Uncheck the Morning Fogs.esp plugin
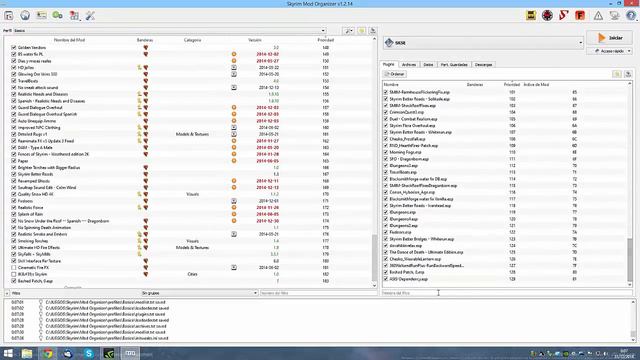This screenshot has width=640, height=360. point(386,152)
